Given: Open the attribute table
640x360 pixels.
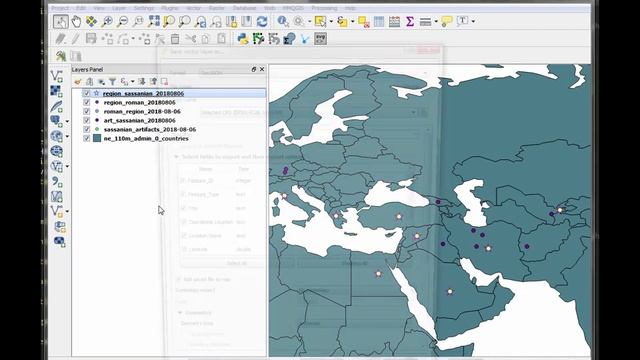Looking at the screenshot, I should (x=379, y=21).
